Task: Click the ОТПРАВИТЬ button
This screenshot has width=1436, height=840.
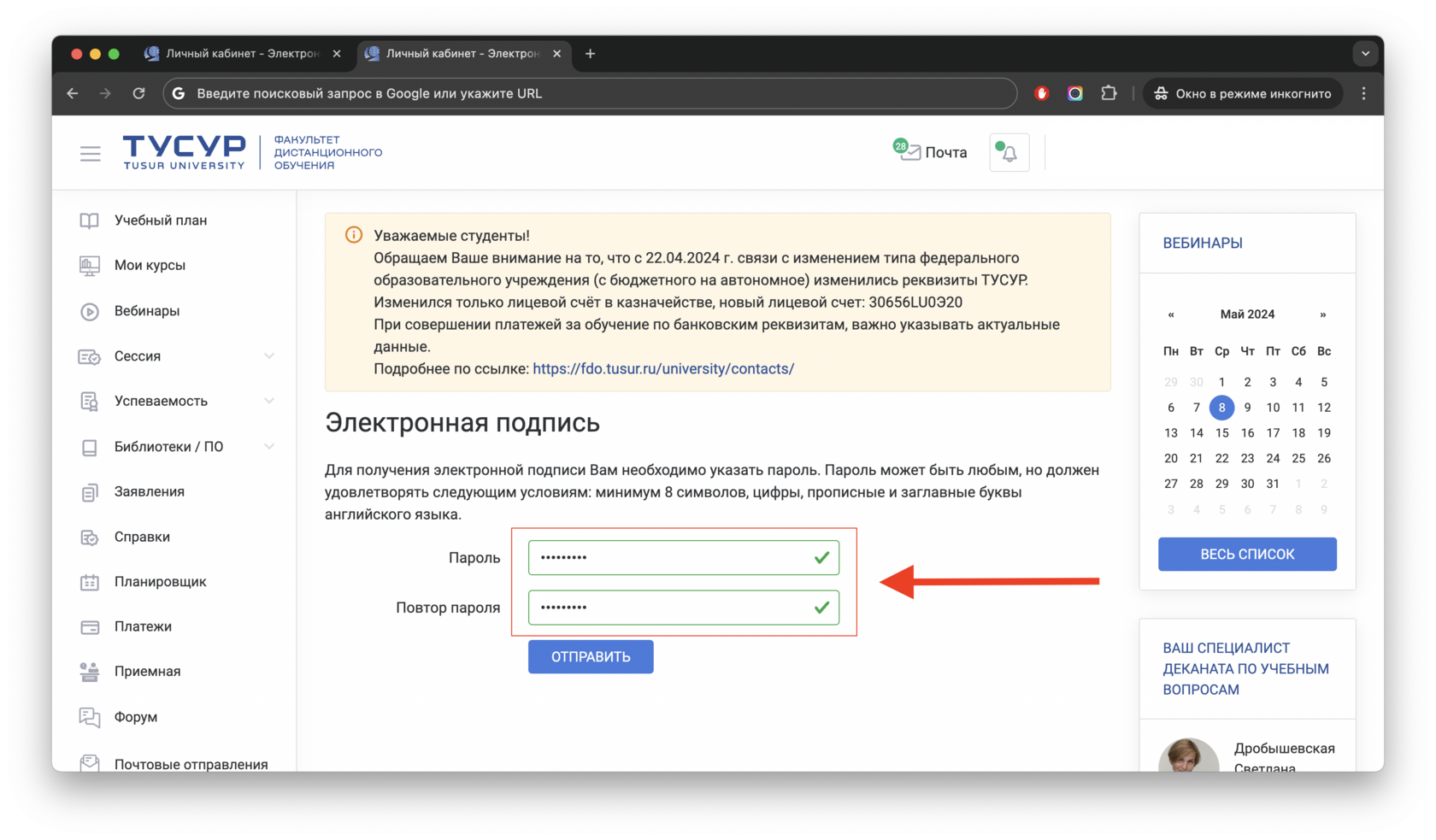Action: click(591, 657)
